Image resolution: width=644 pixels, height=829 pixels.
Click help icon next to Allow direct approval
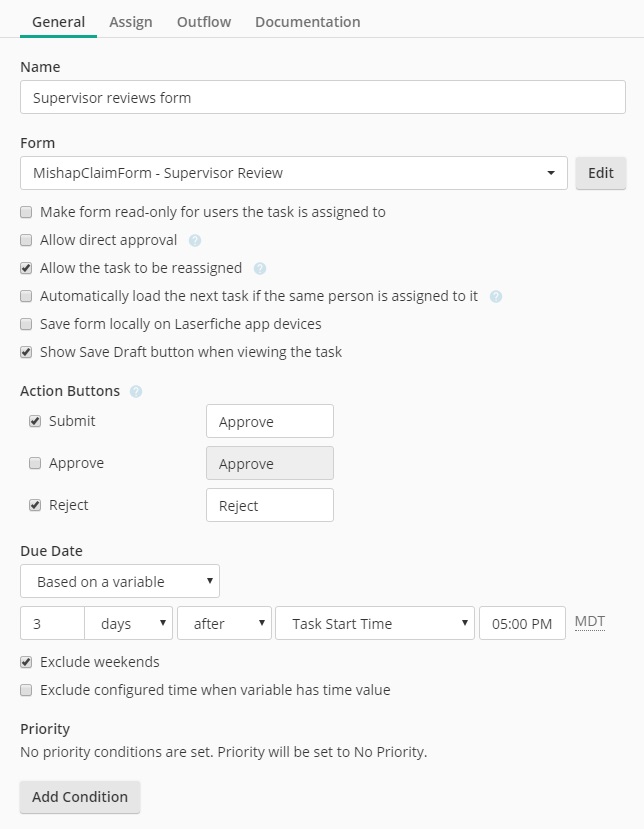(x=195, y=241)
